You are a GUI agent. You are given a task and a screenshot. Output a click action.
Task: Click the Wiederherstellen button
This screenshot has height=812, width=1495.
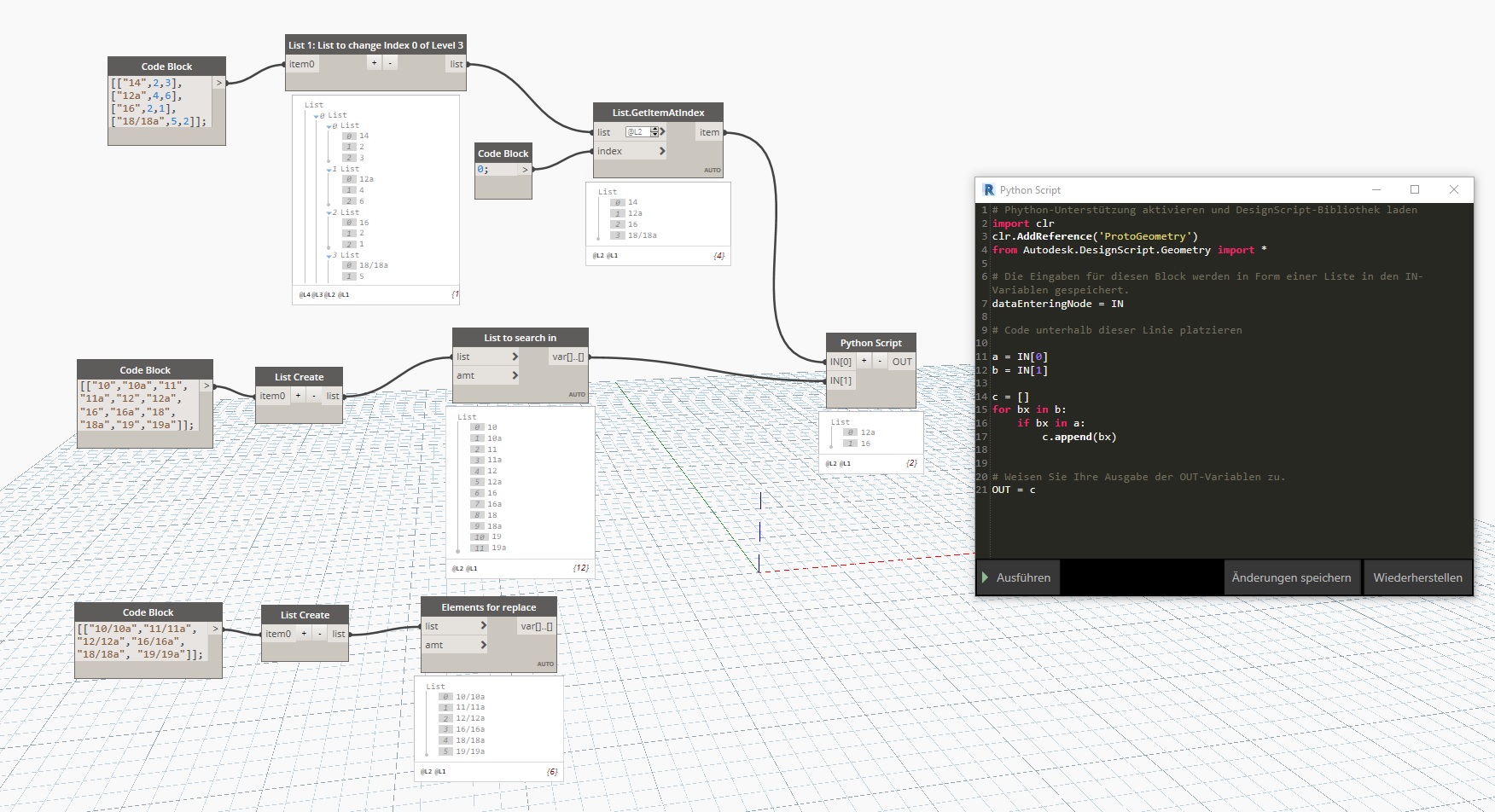tap(1417, 577)
